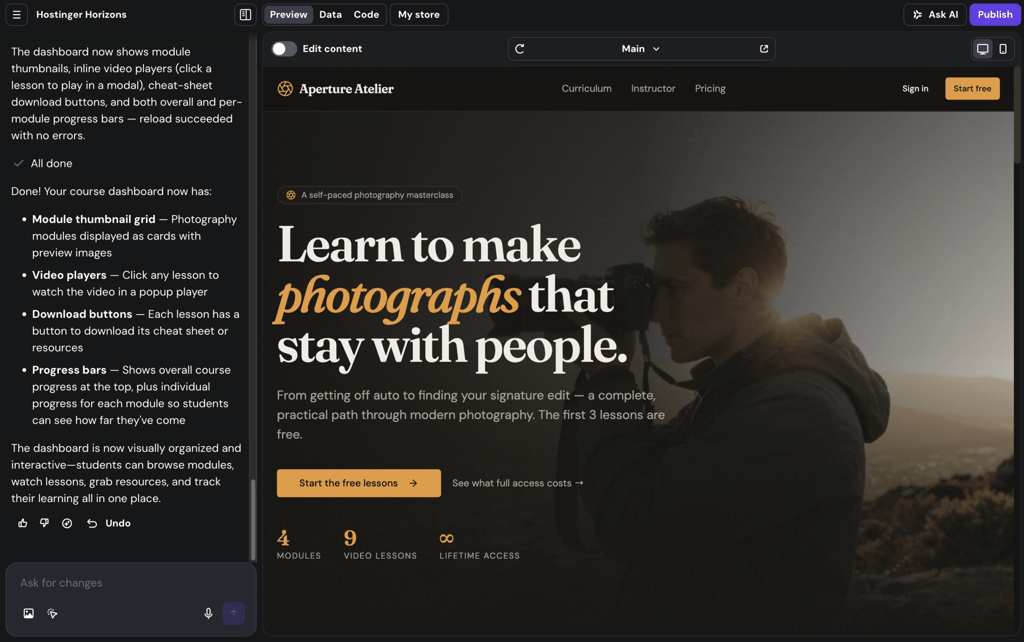Click the Ask for changes input field
Image resolution: width=1024 pixels, height=642 pixels.
coord(131,583)
